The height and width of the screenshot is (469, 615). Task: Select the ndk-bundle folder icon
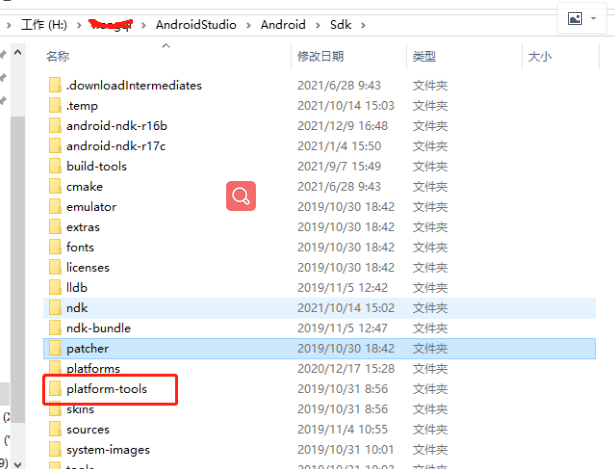[x=55, y=328]
